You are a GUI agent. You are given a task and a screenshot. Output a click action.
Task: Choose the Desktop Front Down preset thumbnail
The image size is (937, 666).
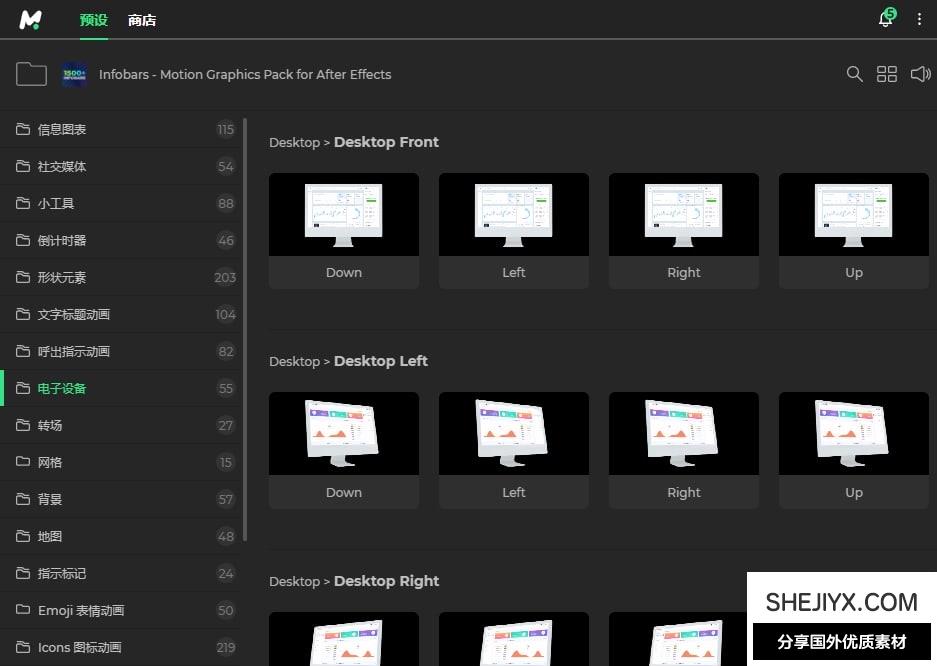344,215
